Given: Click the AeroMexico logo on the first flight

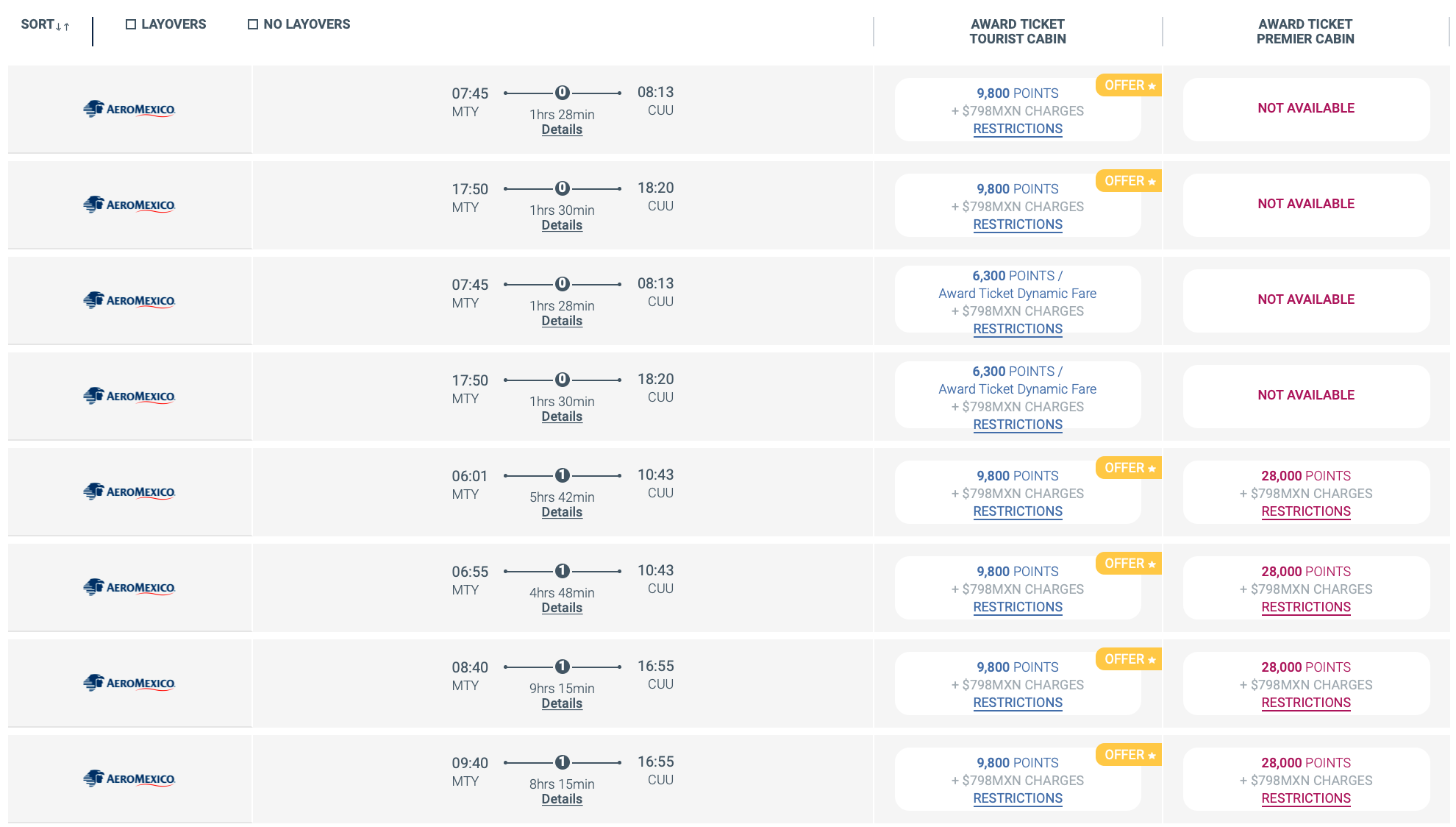Looking at the screenshot, I should click(x=129, y=107).
